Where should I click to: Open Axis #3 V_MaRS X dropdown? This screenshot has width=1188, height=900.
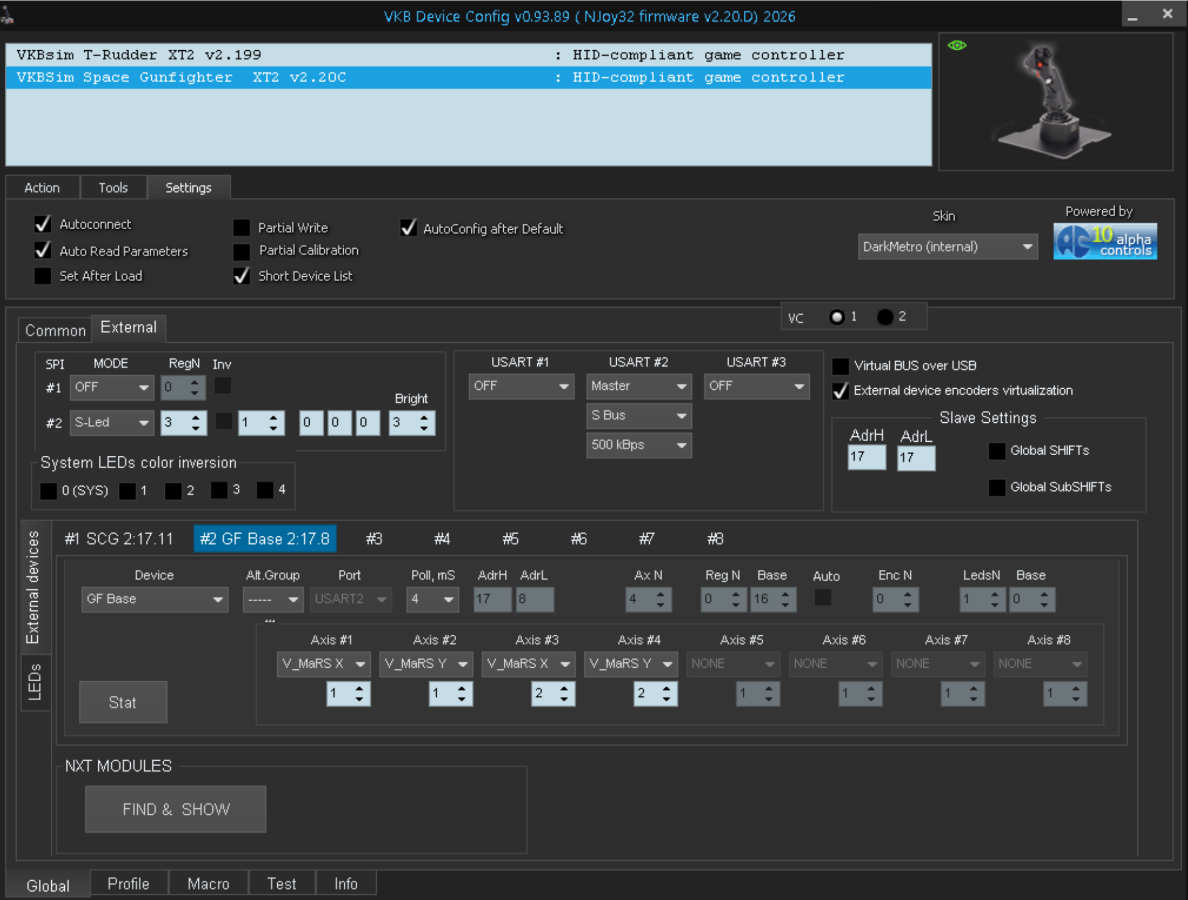528,664
